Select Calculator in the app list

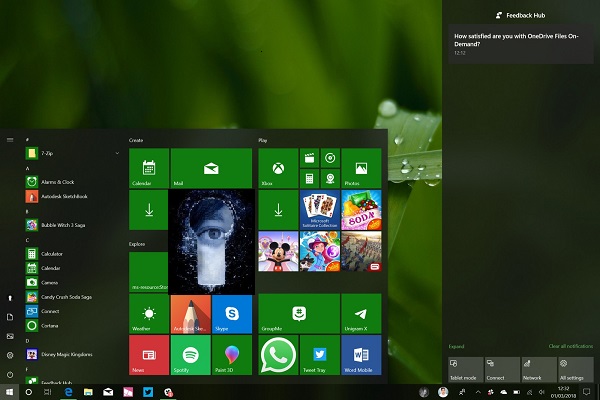tap(50, 254)
